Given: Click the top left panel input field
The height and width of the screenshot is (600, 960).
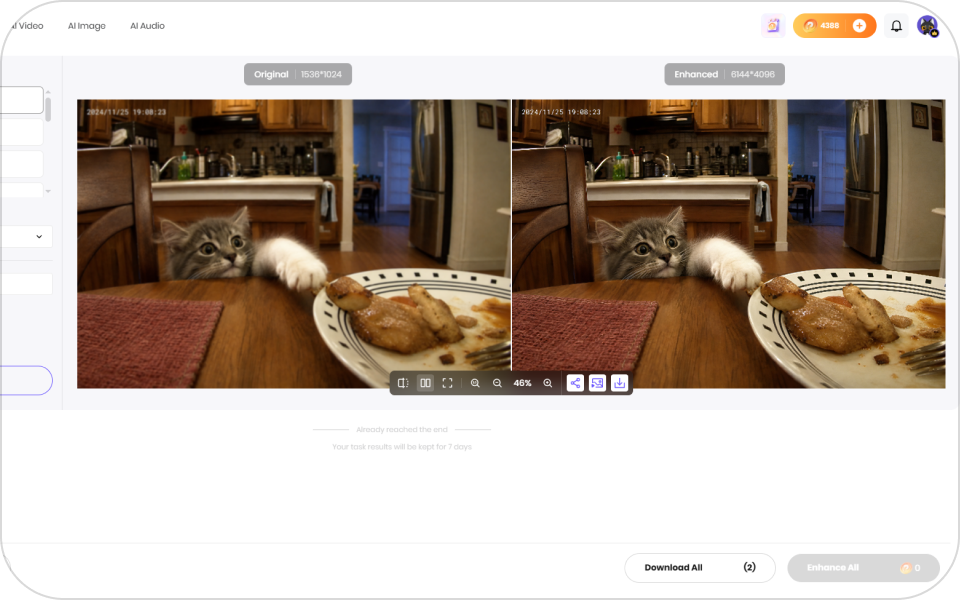Looking at the screenshot, I should [22, 100].
